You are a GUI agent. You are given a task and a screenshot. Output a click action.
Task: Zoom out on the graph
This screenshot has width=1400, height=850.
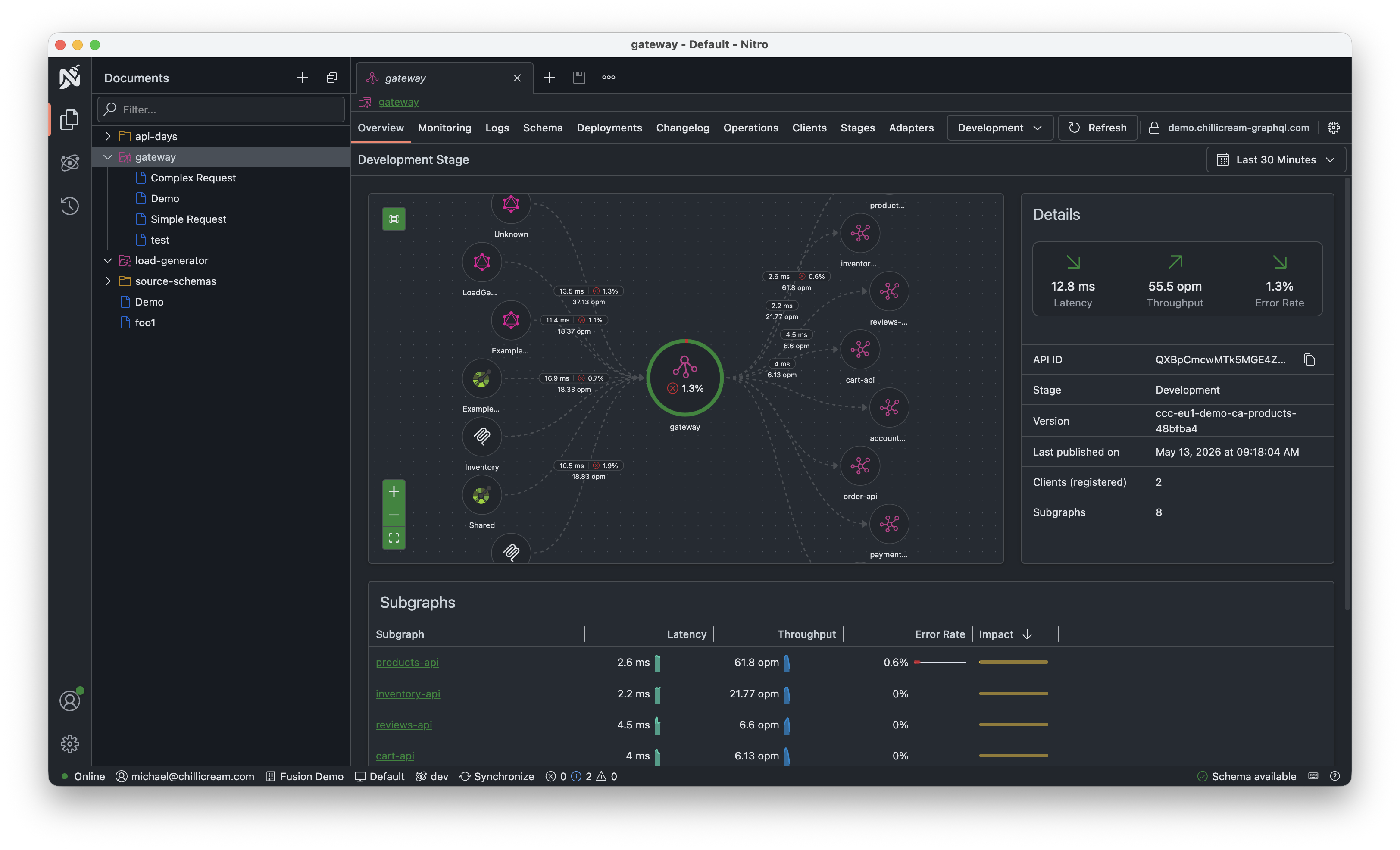pyautogui.click(x=394, y=515)
